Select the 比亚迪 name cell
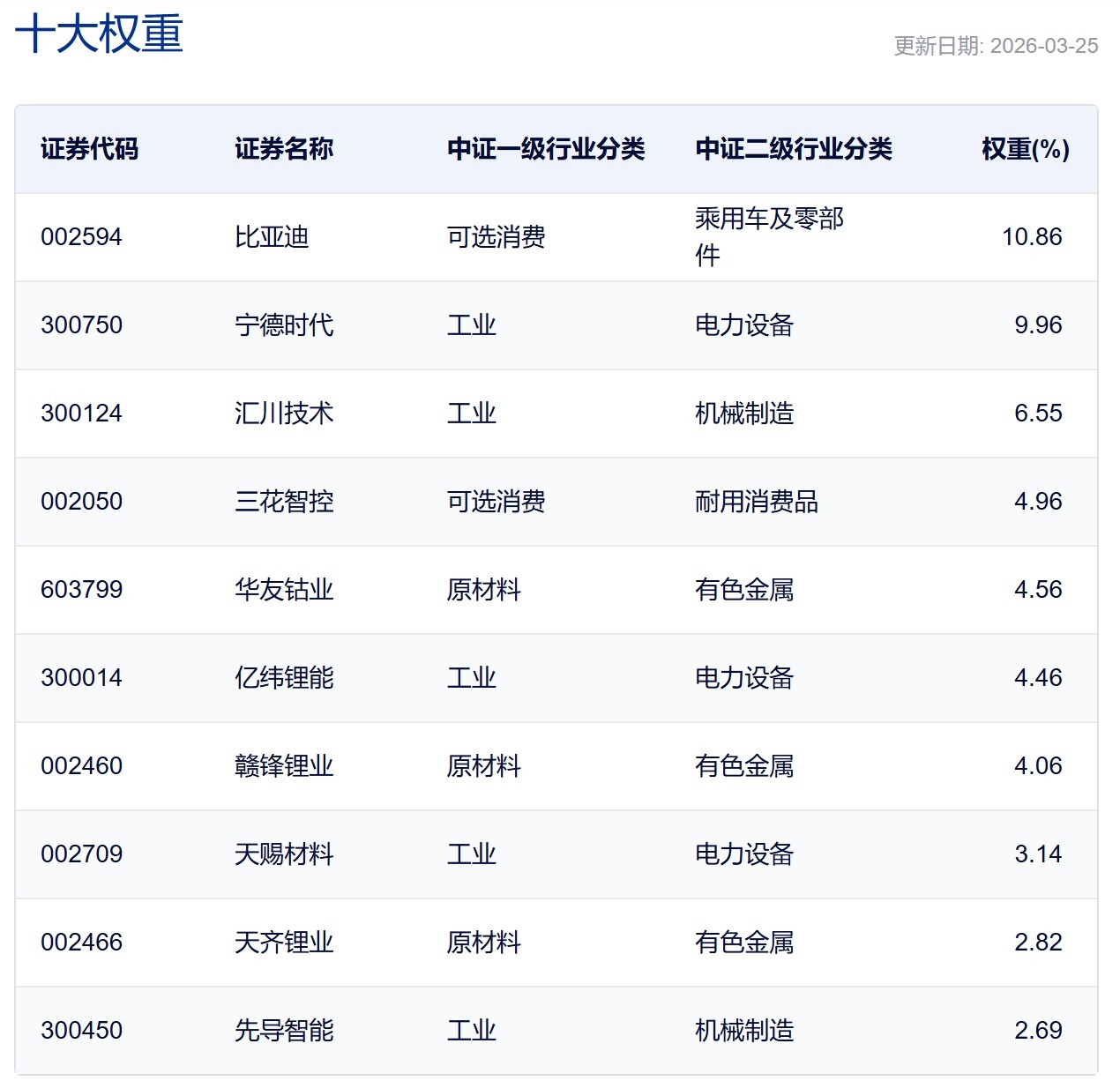The width and height of the screenshot is (1120, 1081). point(272,237)
